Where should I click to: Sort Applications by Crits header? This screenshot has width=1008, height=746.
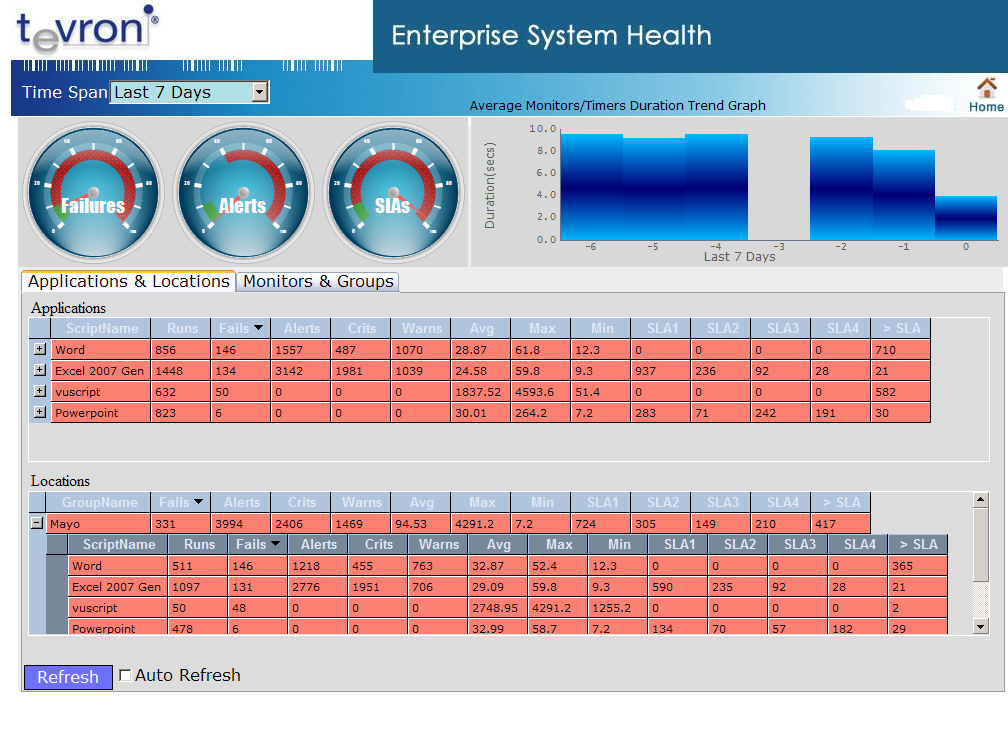361,328
